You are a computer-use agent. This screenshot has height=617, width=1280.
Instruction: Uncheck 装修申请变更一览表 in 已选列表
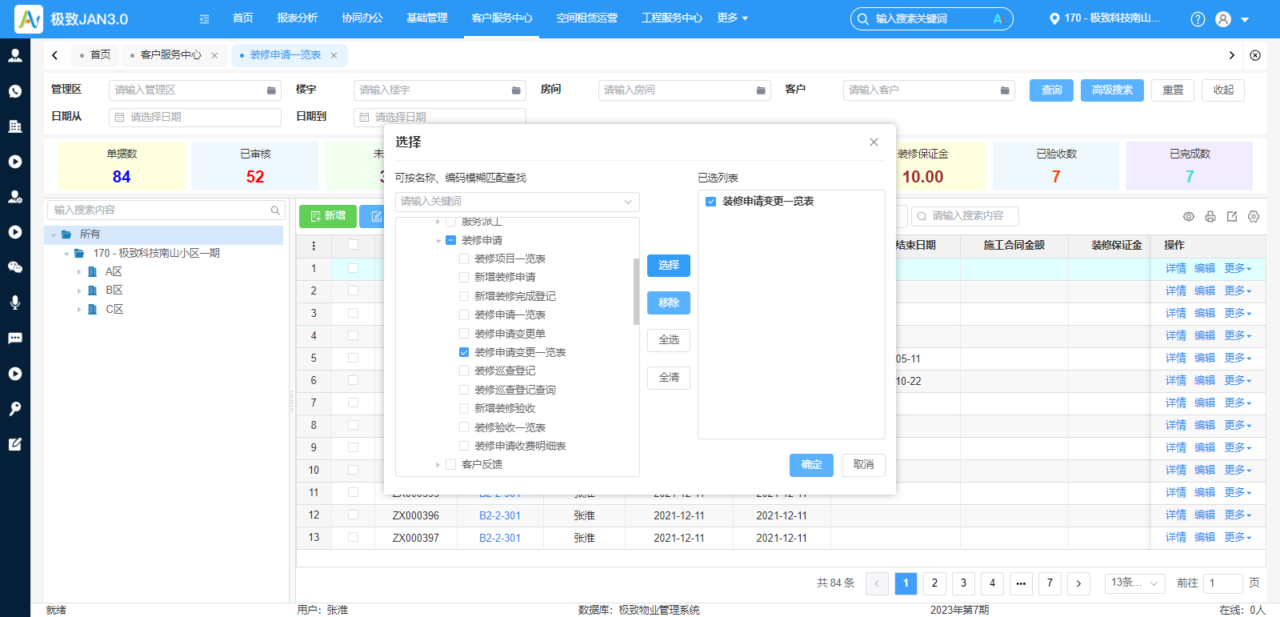[711, 201]
